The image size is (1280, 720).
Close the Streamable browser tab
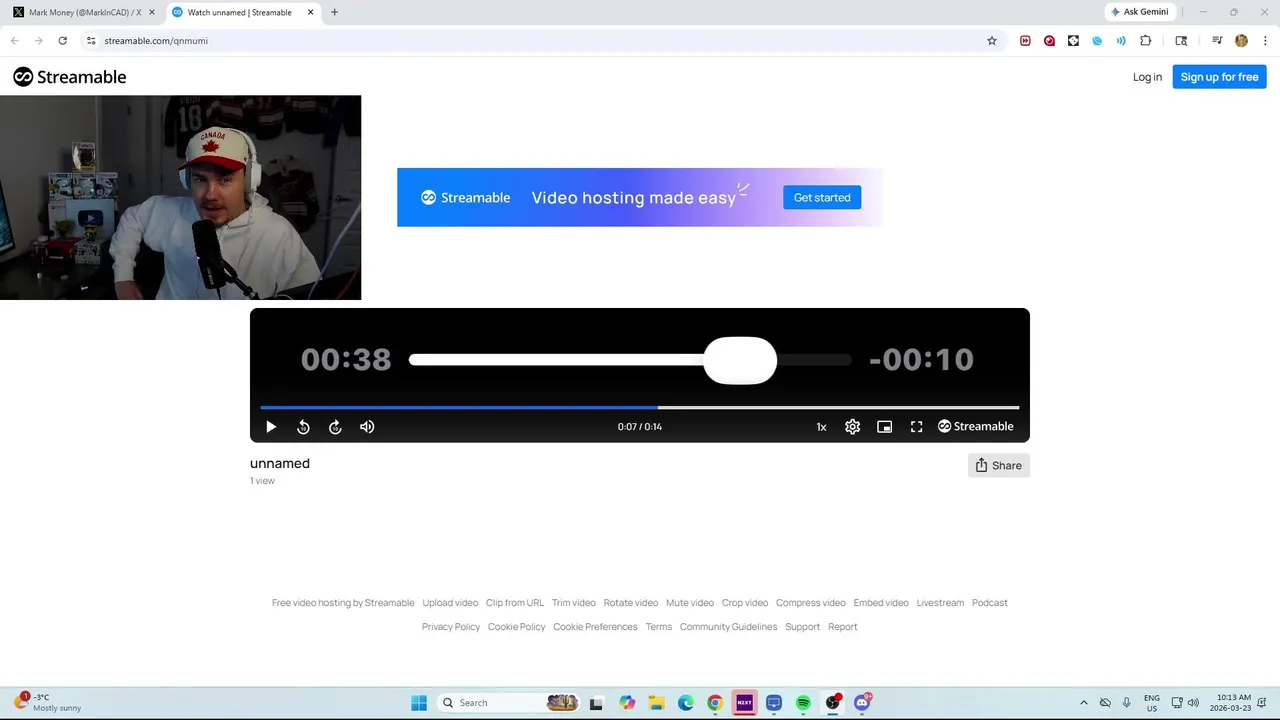click(310, 12)
